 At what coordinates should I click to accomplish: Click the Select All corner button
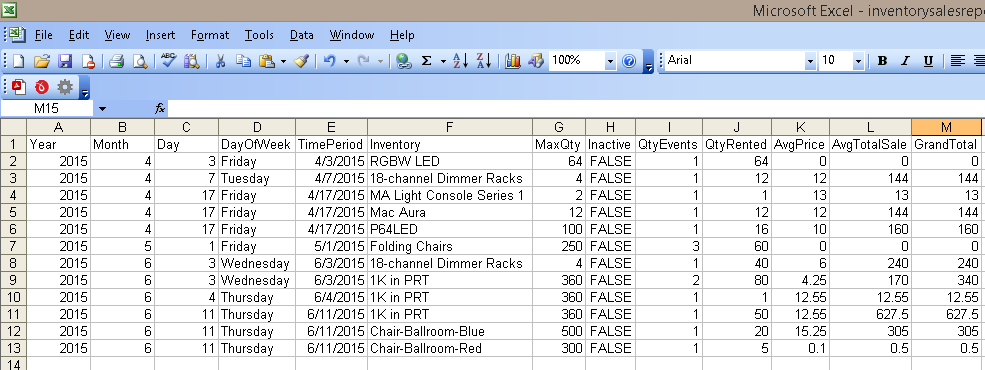(x=13, y=127)
